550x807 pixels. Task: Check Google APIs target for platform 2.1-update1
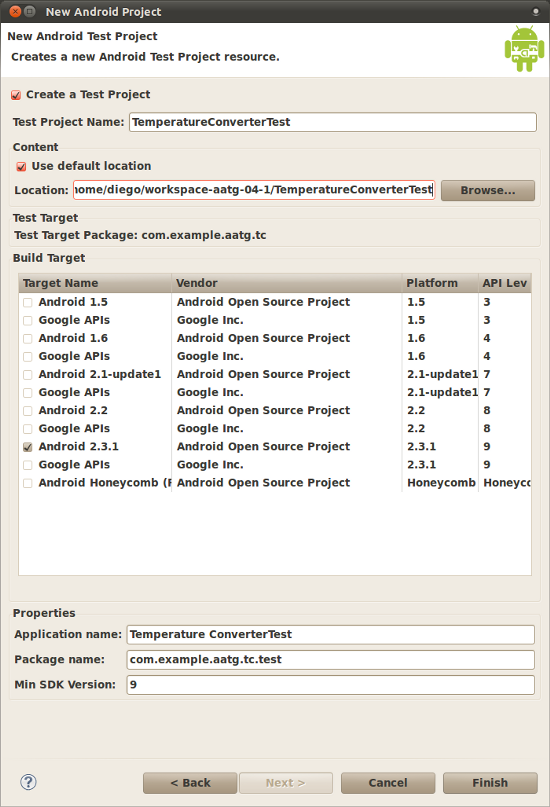click(x=28, y=393)
